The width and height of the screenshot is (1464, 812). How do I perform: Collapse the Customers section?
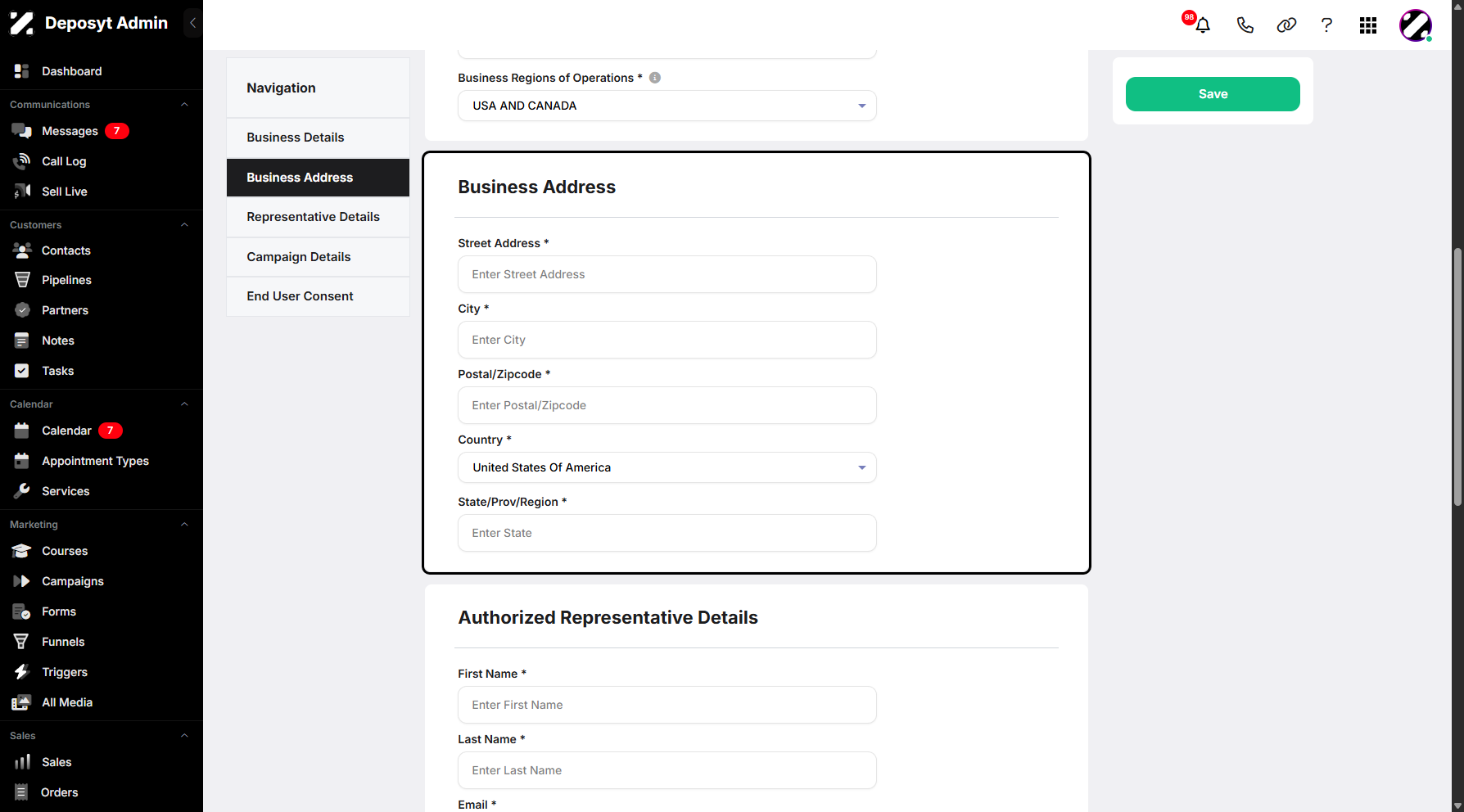(184, 225)
